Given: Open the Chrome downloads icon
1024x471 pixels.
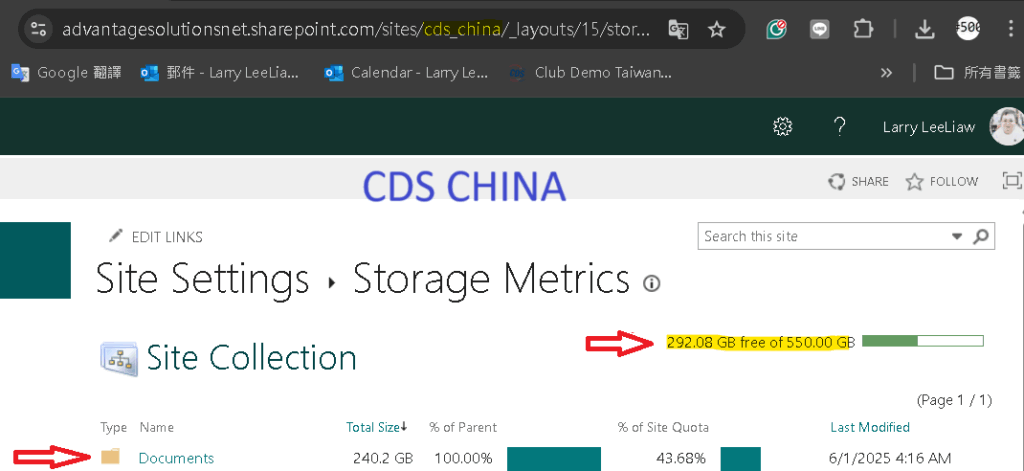Looking at the screenshot, I should [924, 29].
